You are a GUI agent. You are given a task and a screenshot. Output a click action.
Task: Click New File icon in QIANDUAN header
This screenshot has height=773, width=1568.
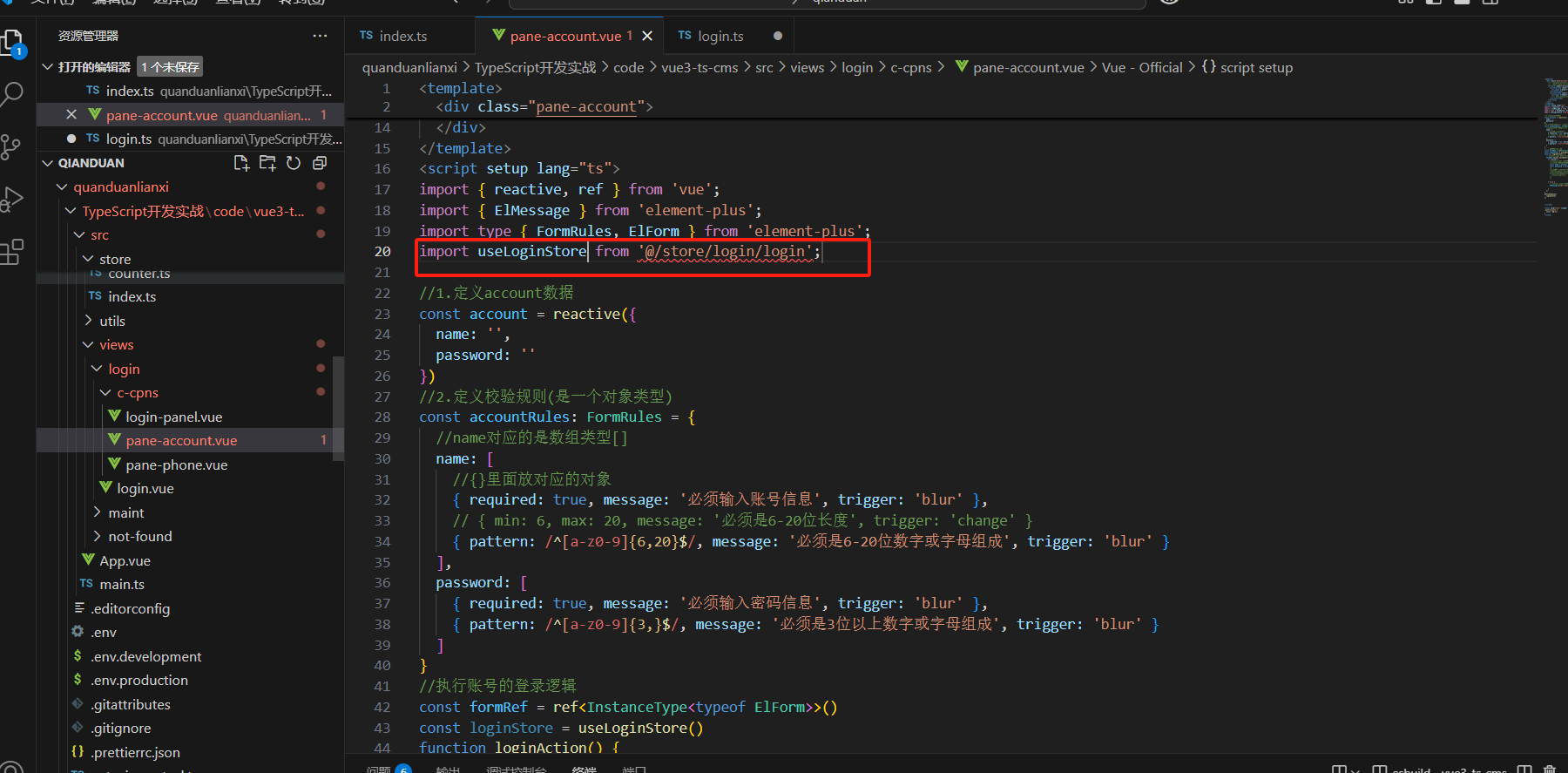(x=241, y=163)
